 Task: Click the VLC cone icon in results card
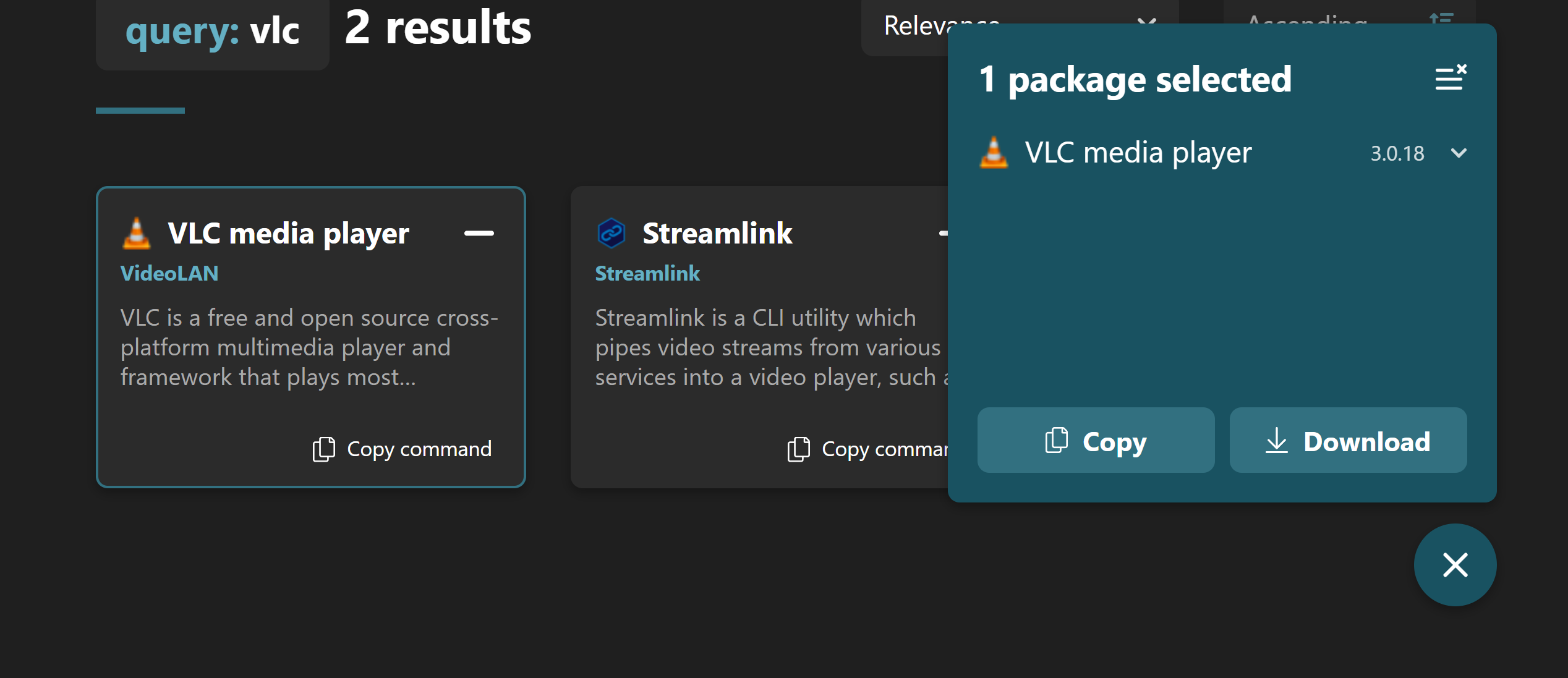[137, 234]
